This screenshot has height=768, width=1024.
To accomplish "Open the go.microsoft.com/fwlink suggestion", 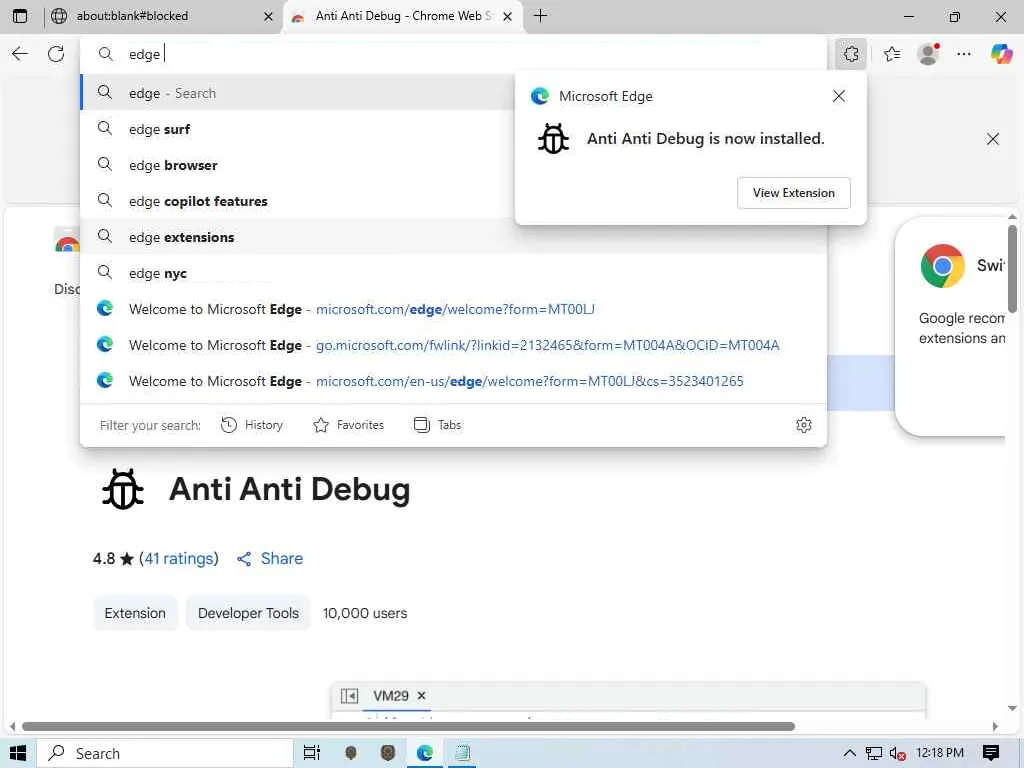I will point(453,344).
